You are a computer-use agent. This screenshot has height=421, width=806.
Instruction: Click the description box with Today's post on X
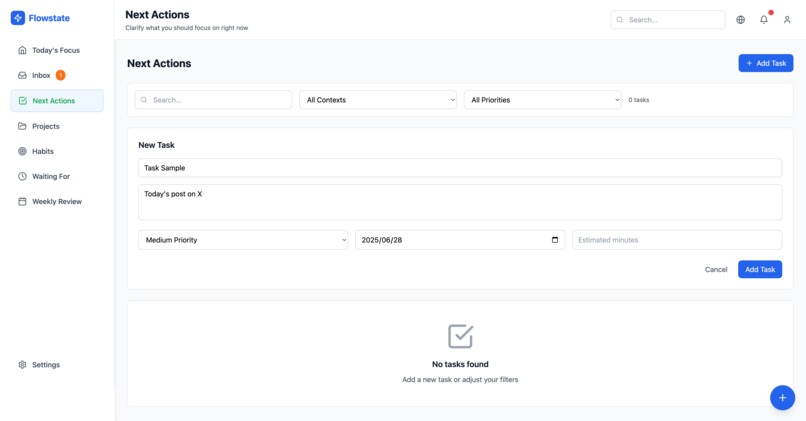point(460,202)
